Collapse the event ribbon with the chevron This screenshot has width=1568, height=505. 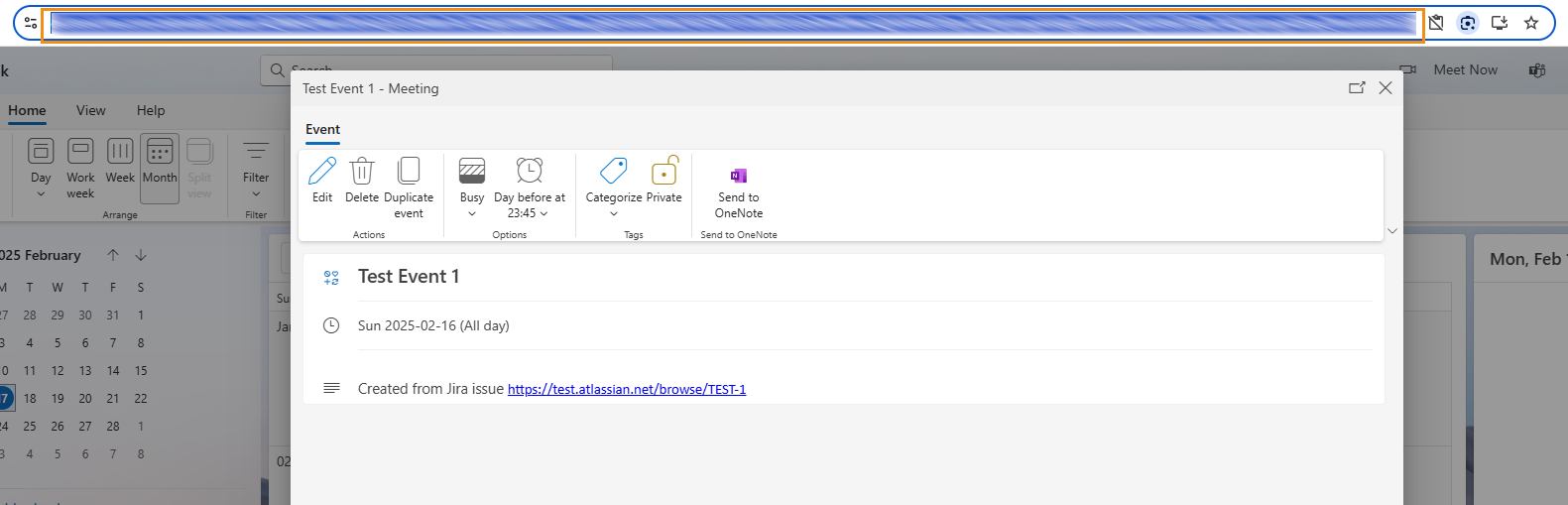1391,231
